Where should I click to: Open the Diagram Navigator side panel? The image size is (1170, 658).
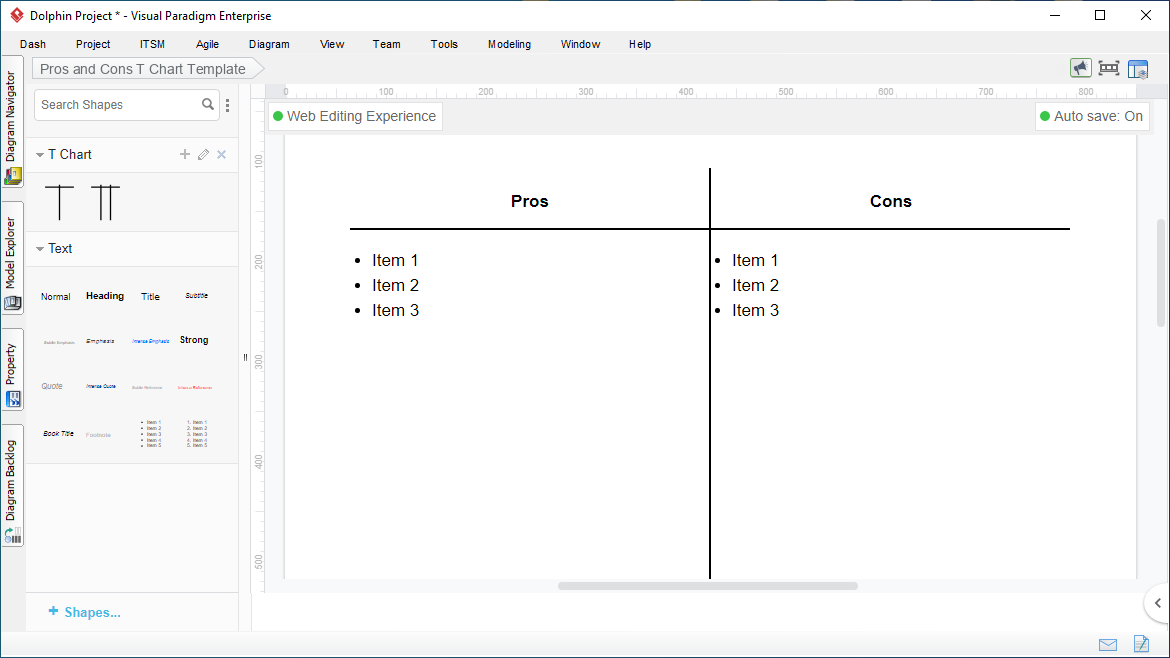[x=12, y=122]
